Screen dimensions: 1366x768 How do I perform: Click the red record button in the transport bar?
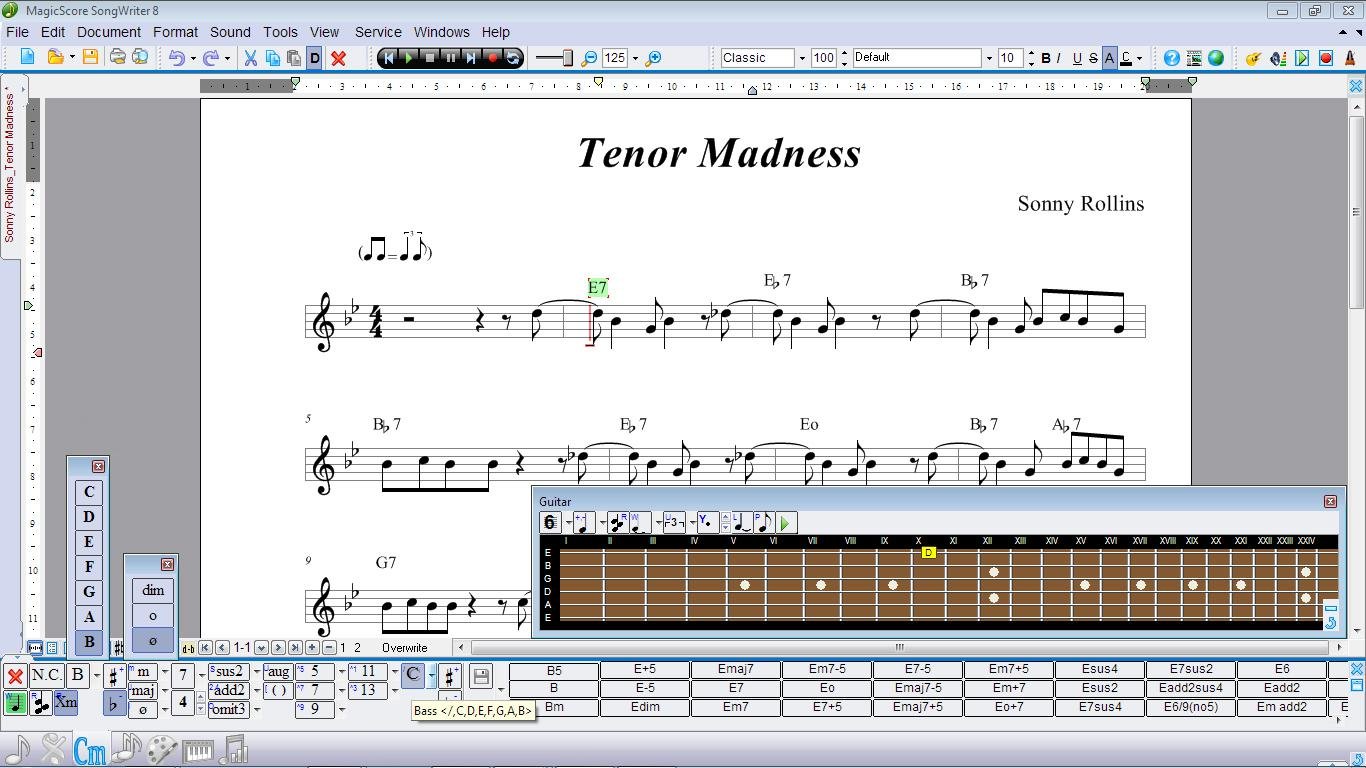pyautogui.click(x=492, y=58)
